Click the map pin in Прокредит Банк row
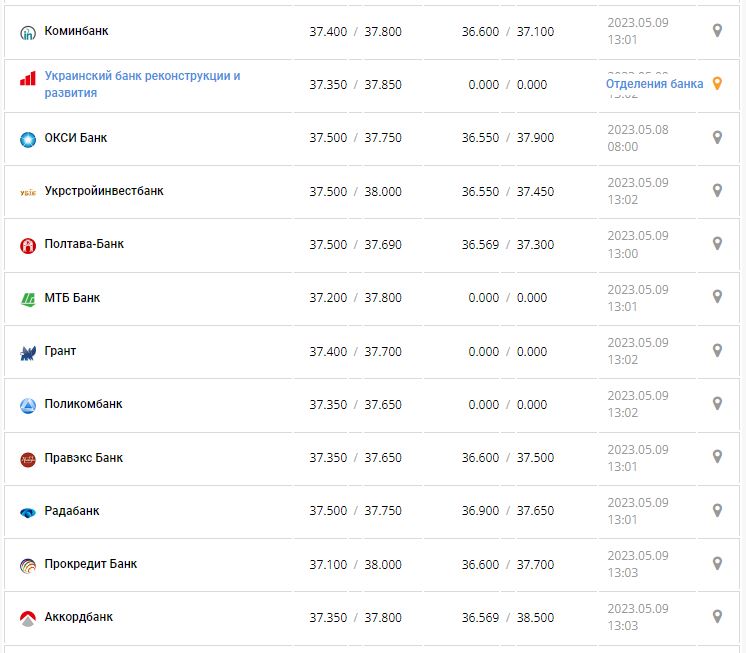 pyautogui.click(x=716, y=563)
